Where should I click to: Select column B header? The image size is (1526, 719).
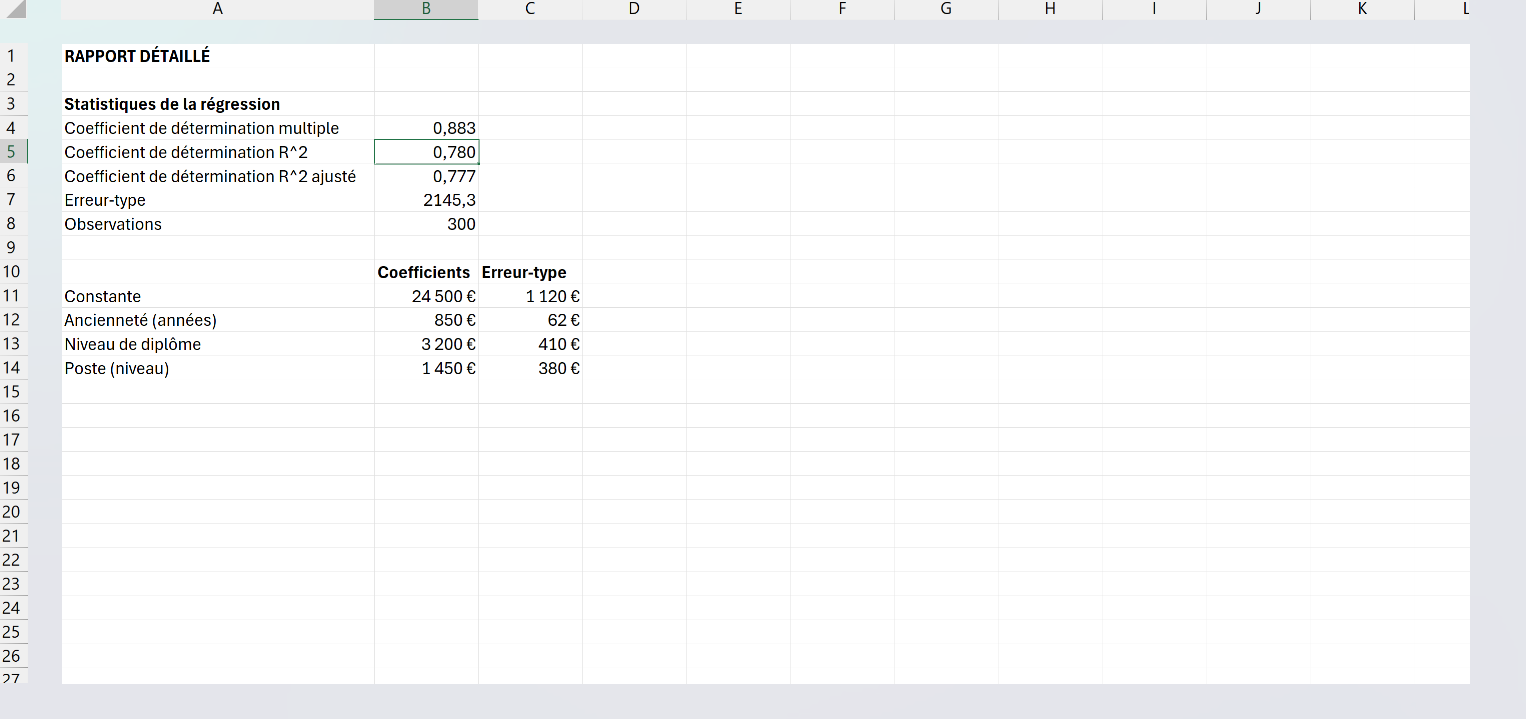click(426, 10)
